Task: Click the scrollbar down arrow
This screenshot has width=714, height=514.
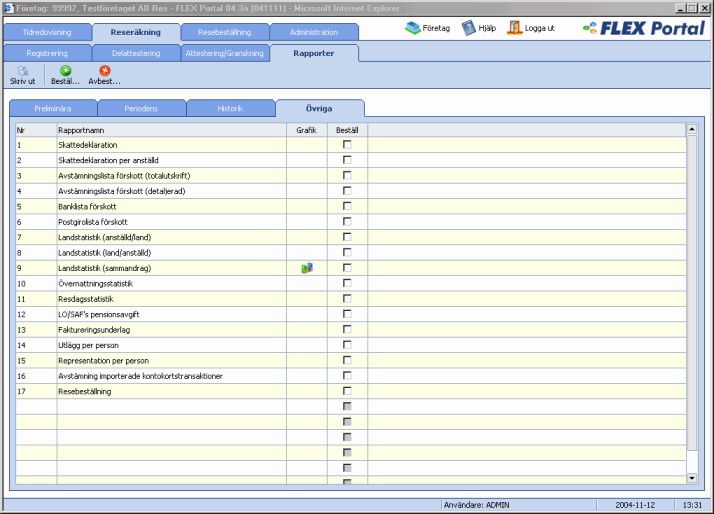Action: click(x=691, y=478)
